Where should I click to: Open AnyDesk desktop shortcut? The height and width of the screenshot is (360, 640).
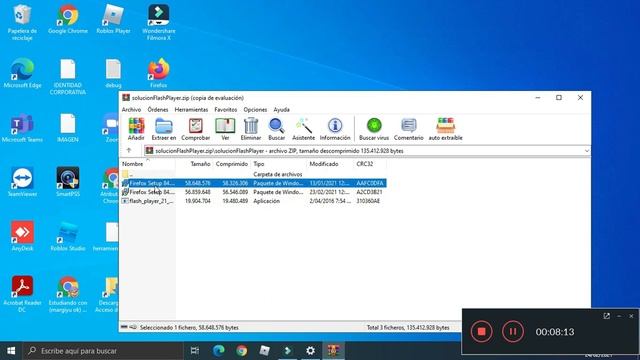[22, 236]
